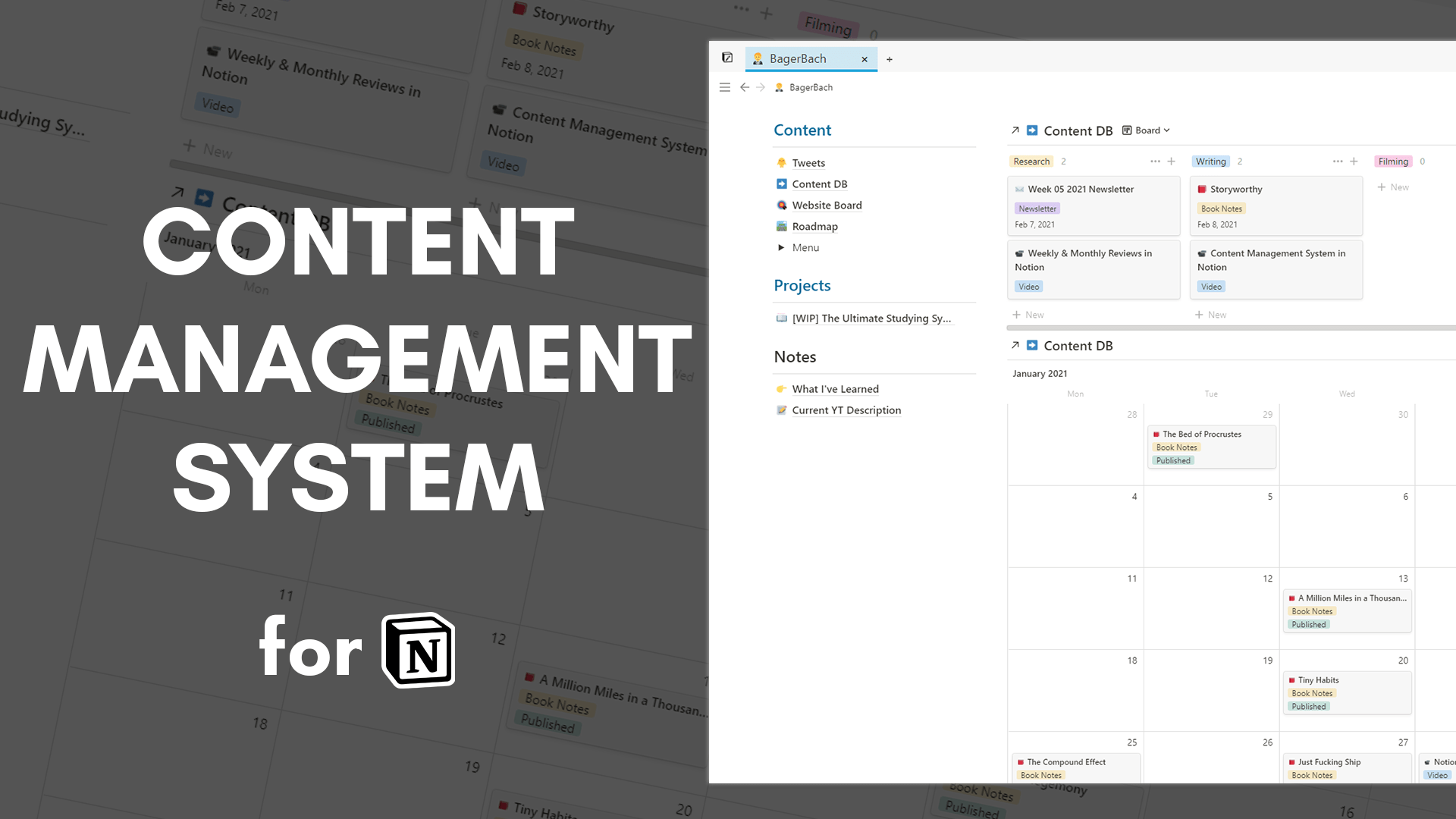Go back with the left arrow
Image resolution: width=1456 pixels, height=819 pixels.
744,87
